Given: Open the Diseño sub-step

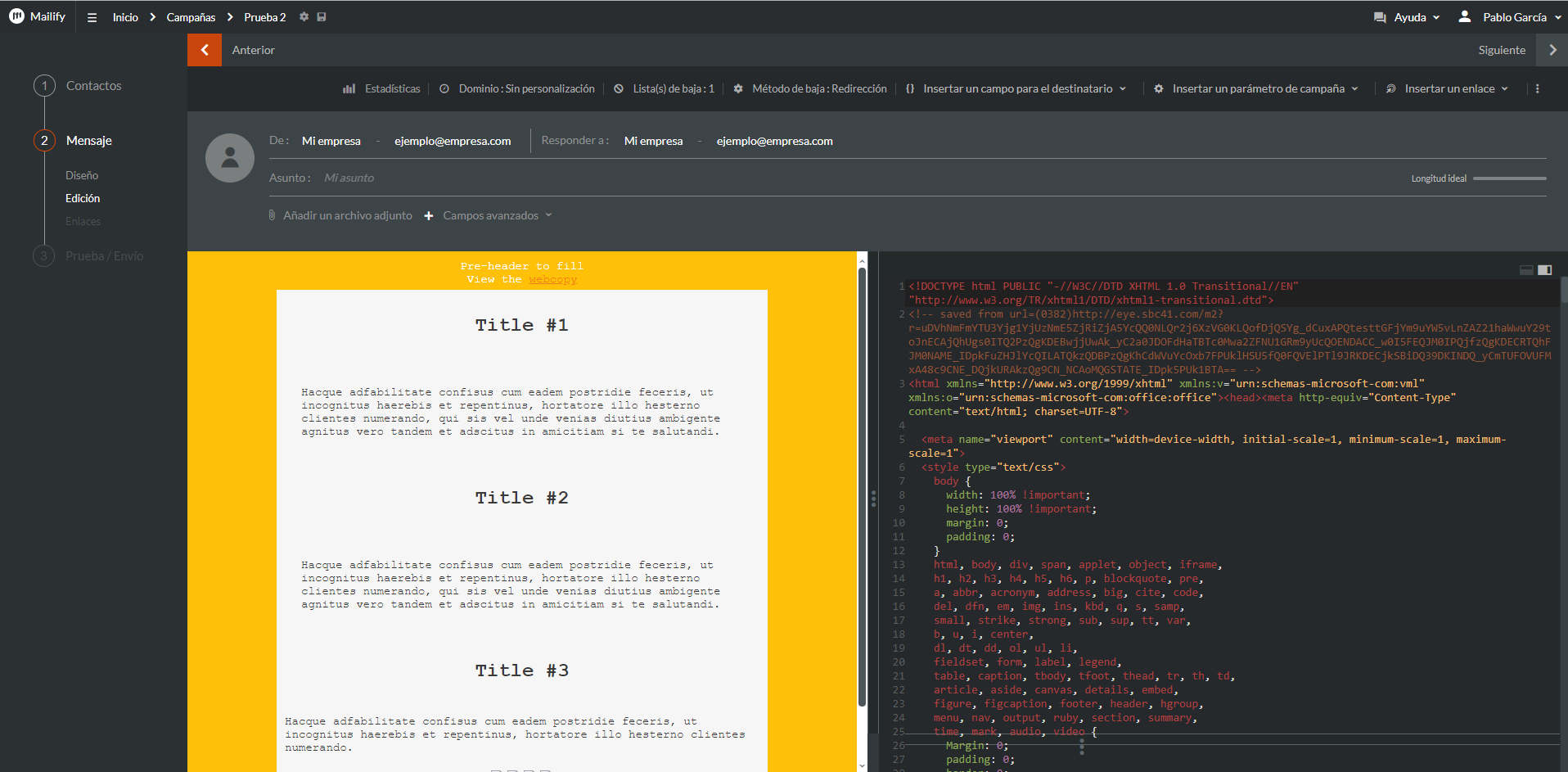Looking at the screenshot, I should pyautogui.click(x=82, y=175).
